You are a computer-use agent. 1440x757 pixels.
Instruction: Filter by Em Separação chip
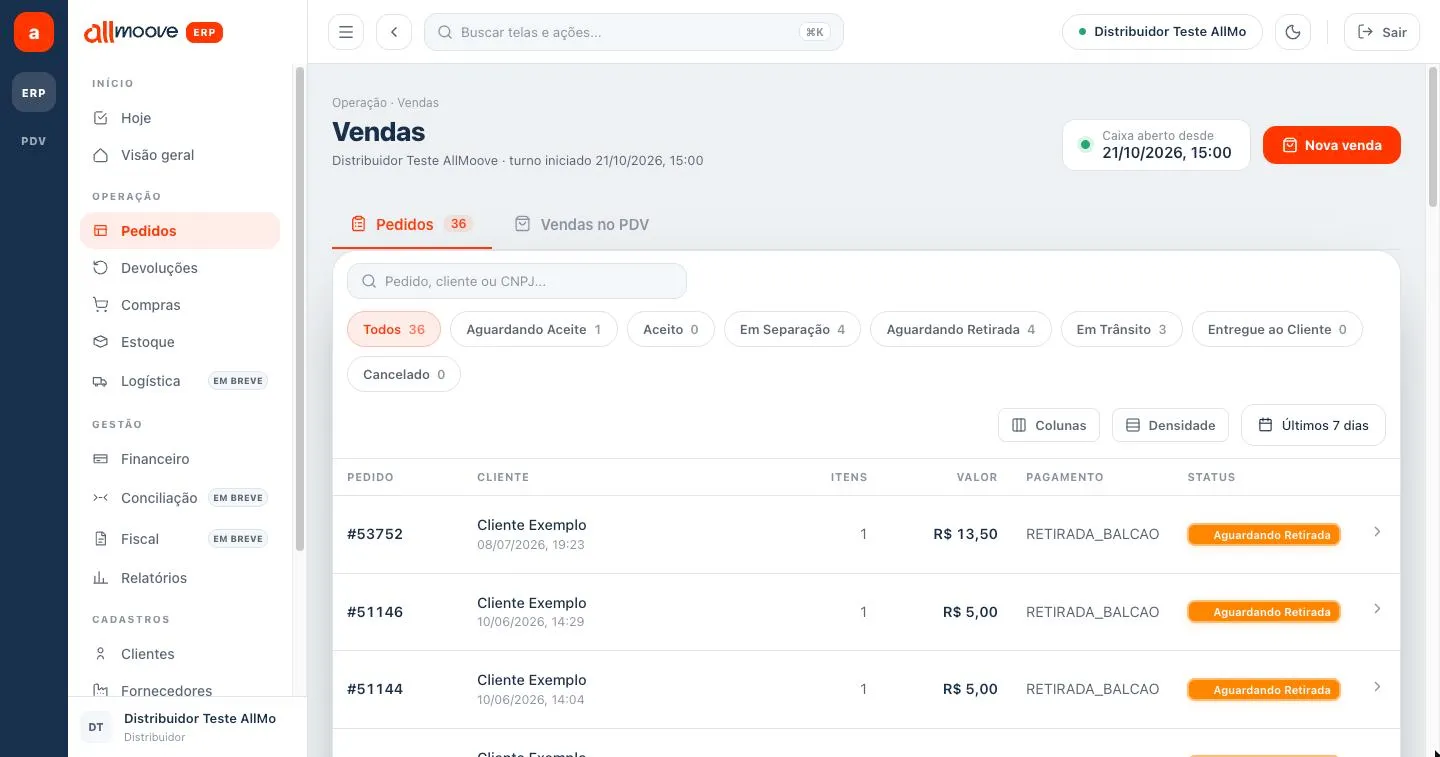tap(792, 329)
